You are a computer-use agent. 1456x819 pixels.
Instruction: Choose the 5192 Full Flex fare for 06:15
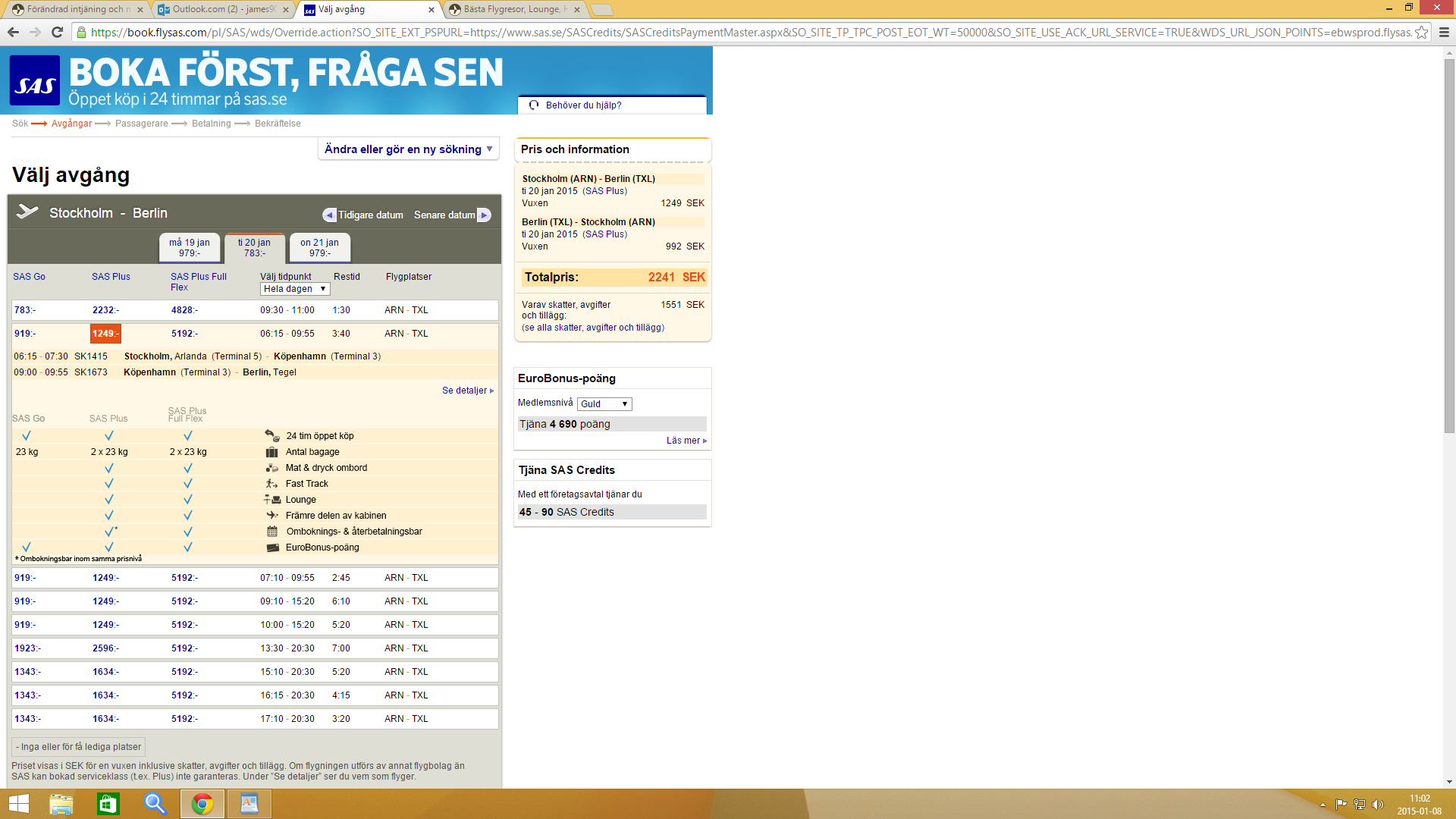click(x=184, y=334)
